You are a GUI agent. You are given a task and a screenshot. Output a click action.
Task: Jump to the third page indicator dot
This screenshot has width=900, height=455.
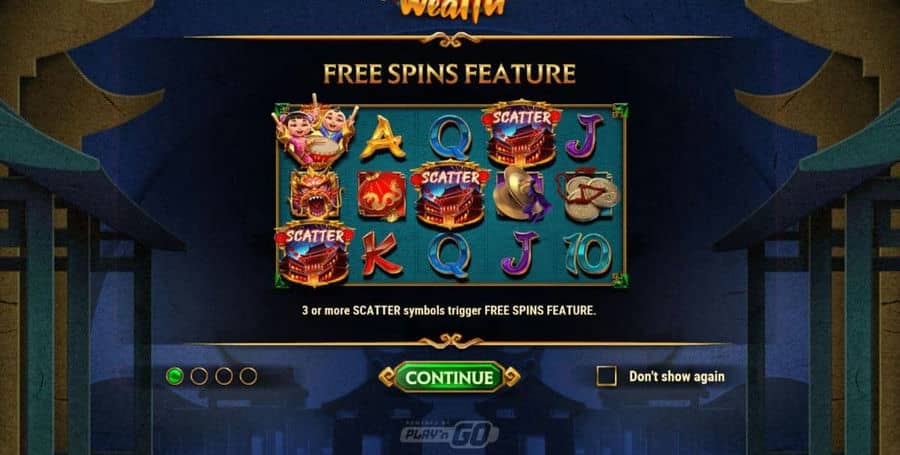(224, 376)
